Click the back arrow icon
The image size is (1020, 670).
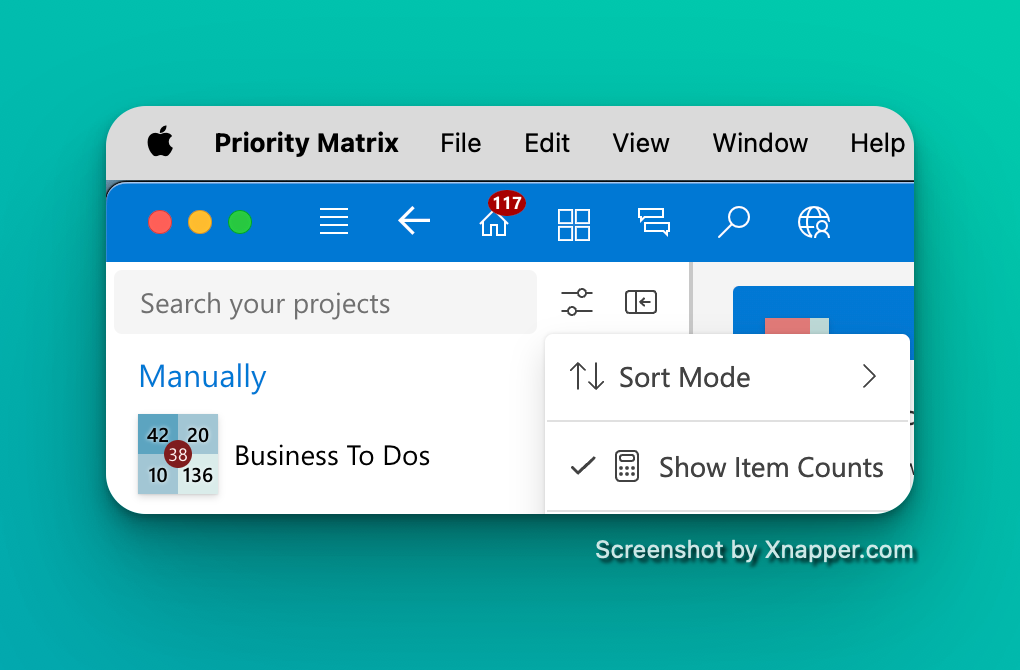[414, 221]
